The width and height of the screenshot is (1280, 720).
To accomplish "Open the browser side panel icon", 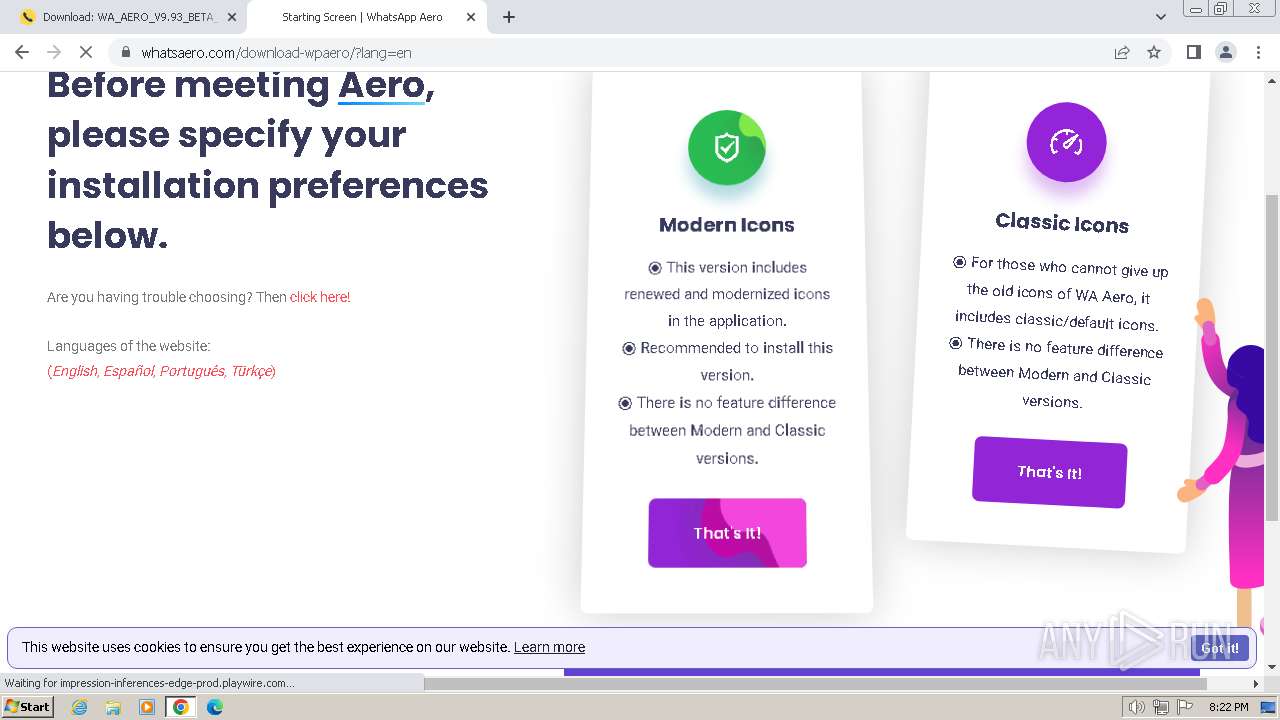I will pos(1193,52).
